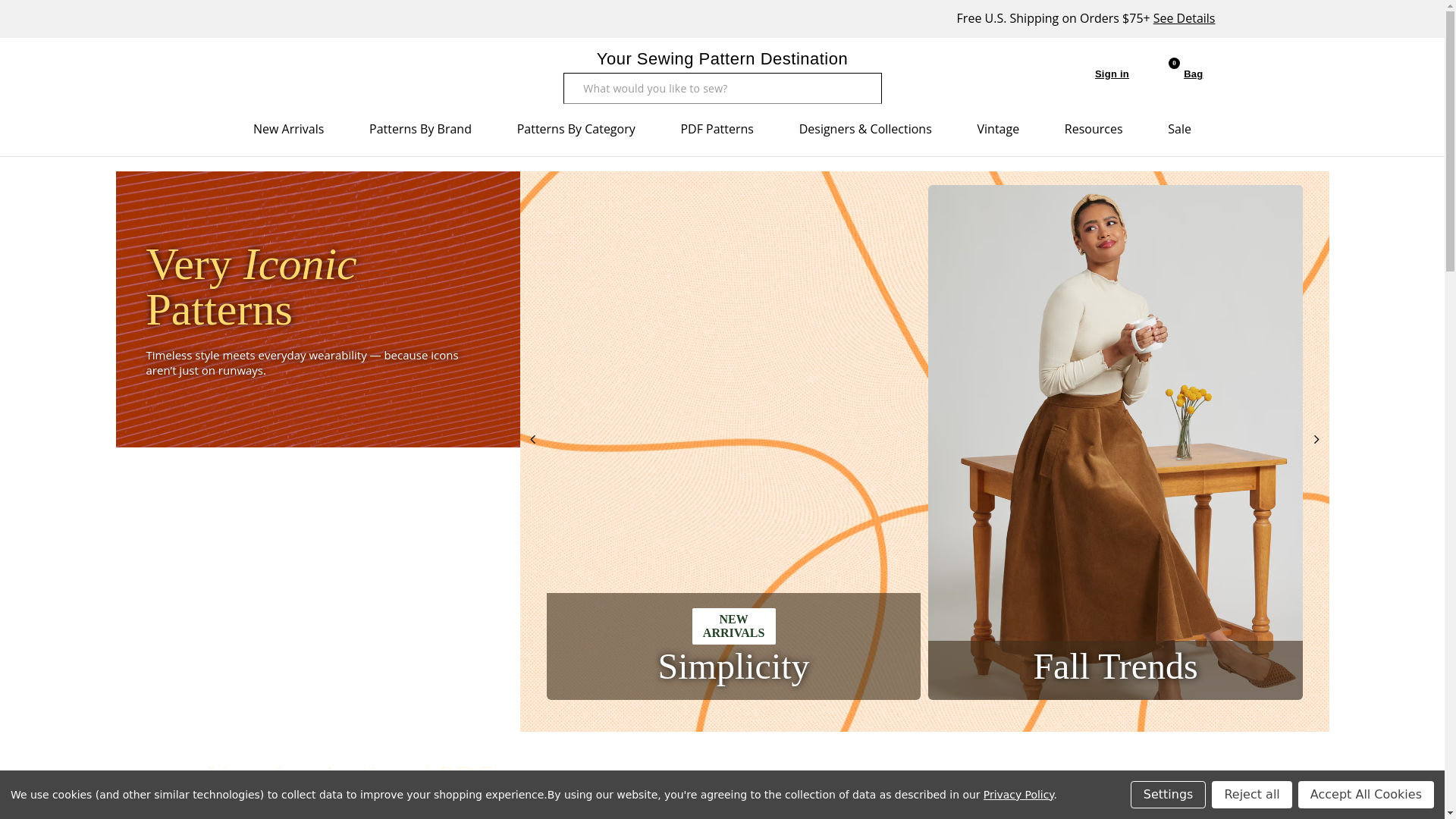This screenshot has width=1456, height=819.
Task: Go to the Sale section
Action: (1178, 129)
